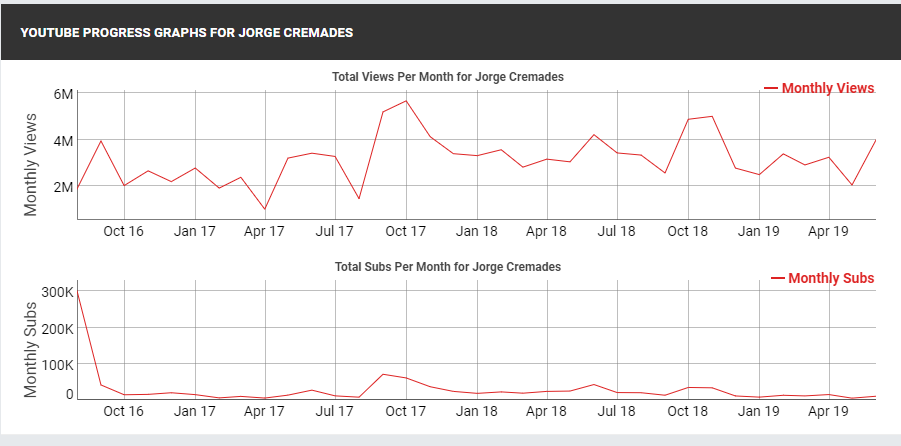Click the 'Total Subs Per Month' chart title
Viewport: 901px width, 446px height.
(x=446, y=267)
